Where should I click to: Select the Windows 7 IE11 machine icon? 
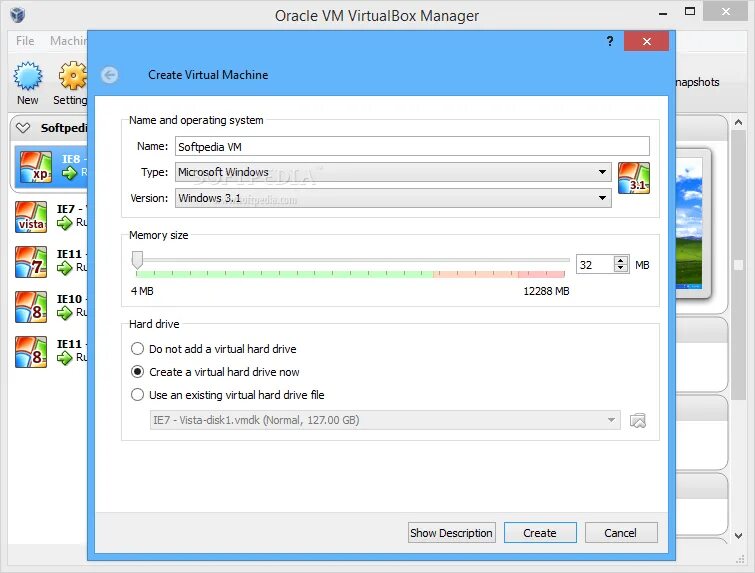click(31, 262)
